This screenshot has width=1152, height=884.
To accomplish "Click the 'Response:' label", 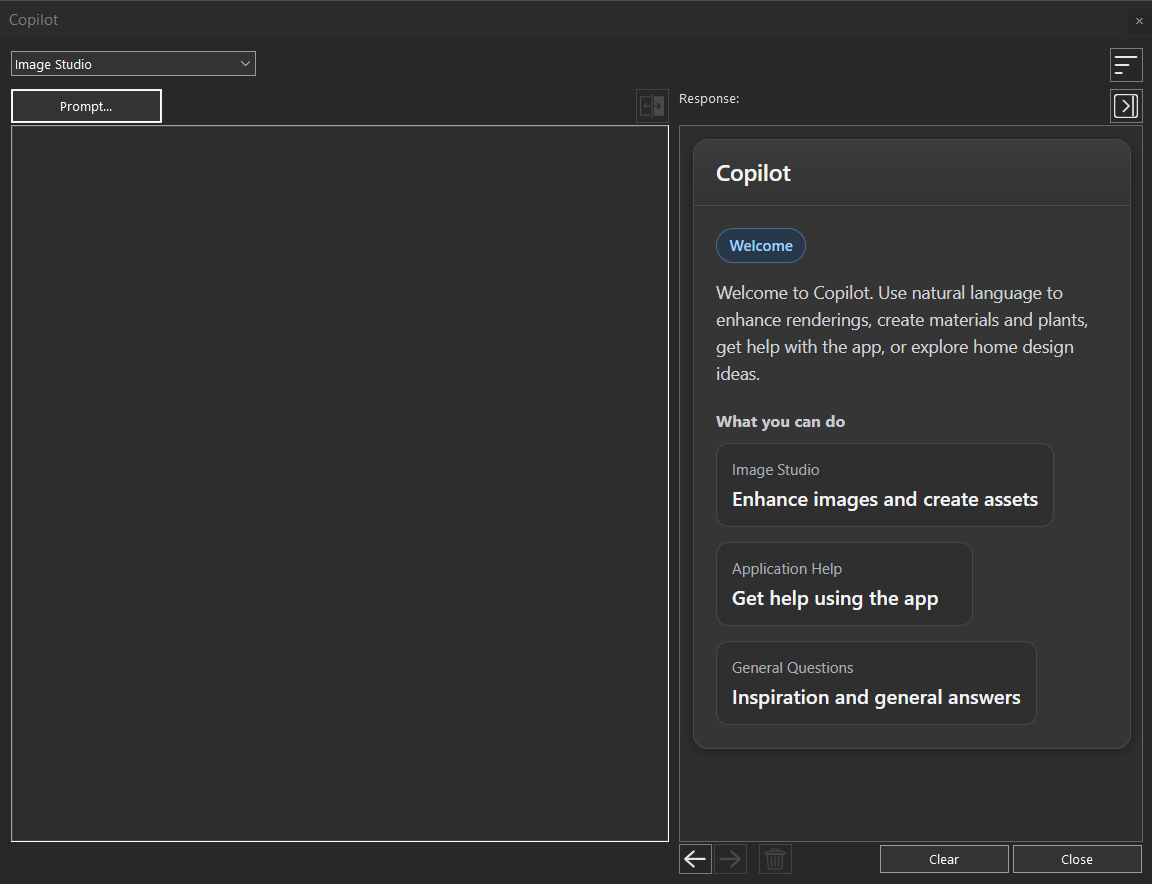I will pyautogui.click(x=709, y=98).
